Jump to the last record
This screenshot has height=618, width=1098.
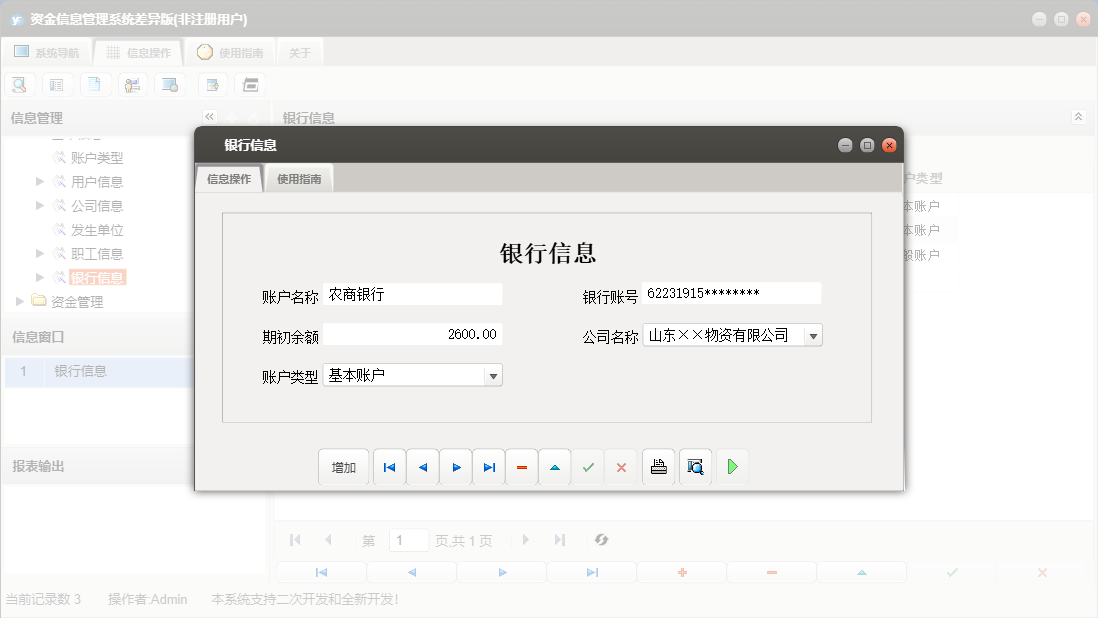(x=489, y=466)
